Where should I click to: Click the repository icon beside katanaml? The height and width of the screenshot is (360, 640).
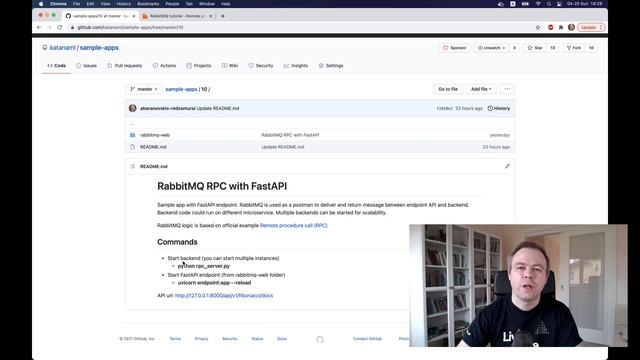tap(44, 48)
